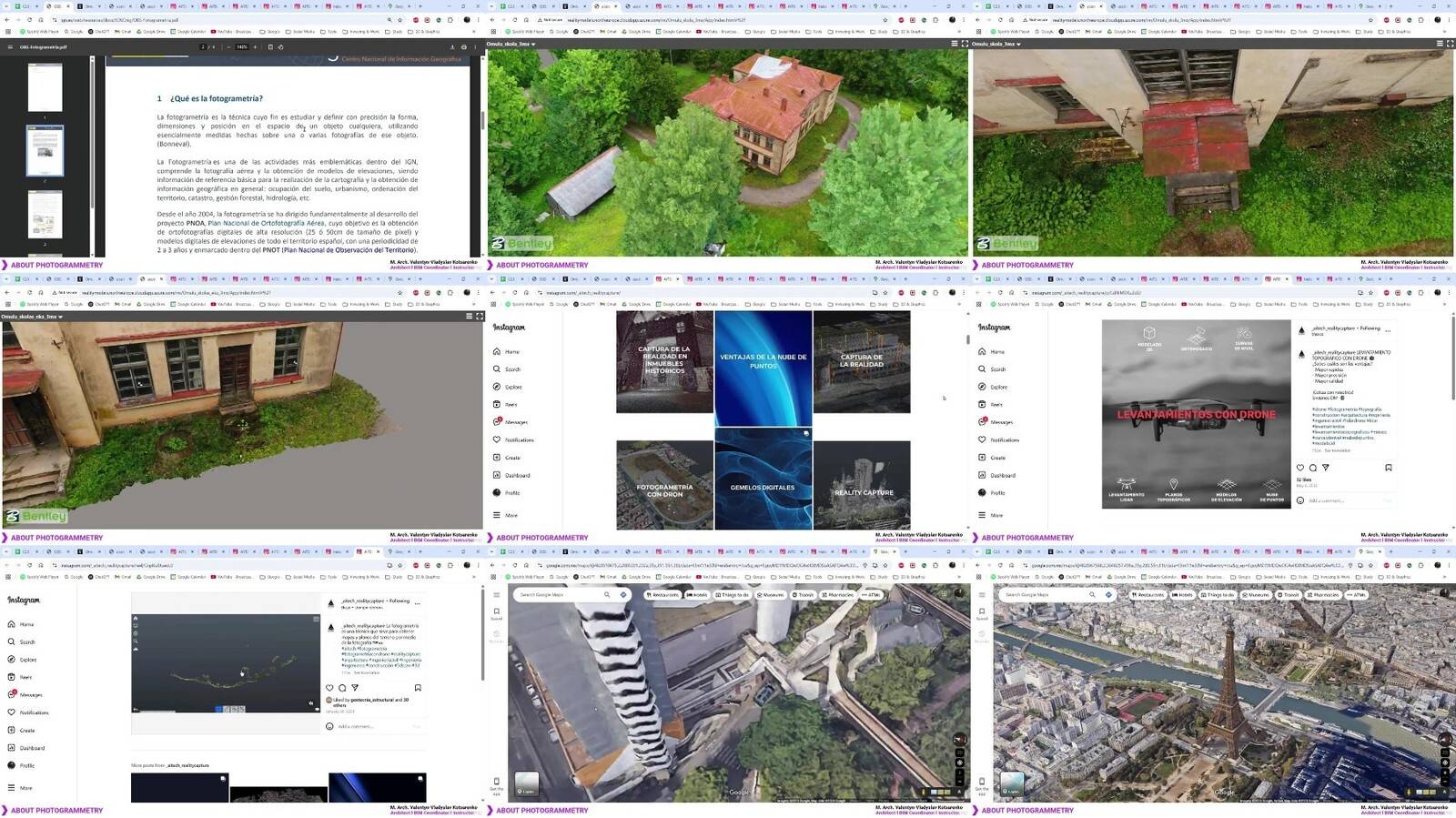Save the Levantamientos con Drone post bookmark
The width and height of the screenshot is (1456, 818).
[1389, 468]
